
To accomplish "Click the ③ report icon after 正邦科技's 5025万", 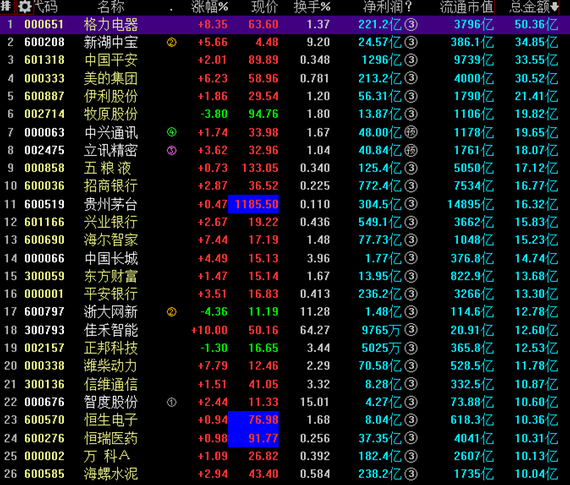I will (411, 348).
